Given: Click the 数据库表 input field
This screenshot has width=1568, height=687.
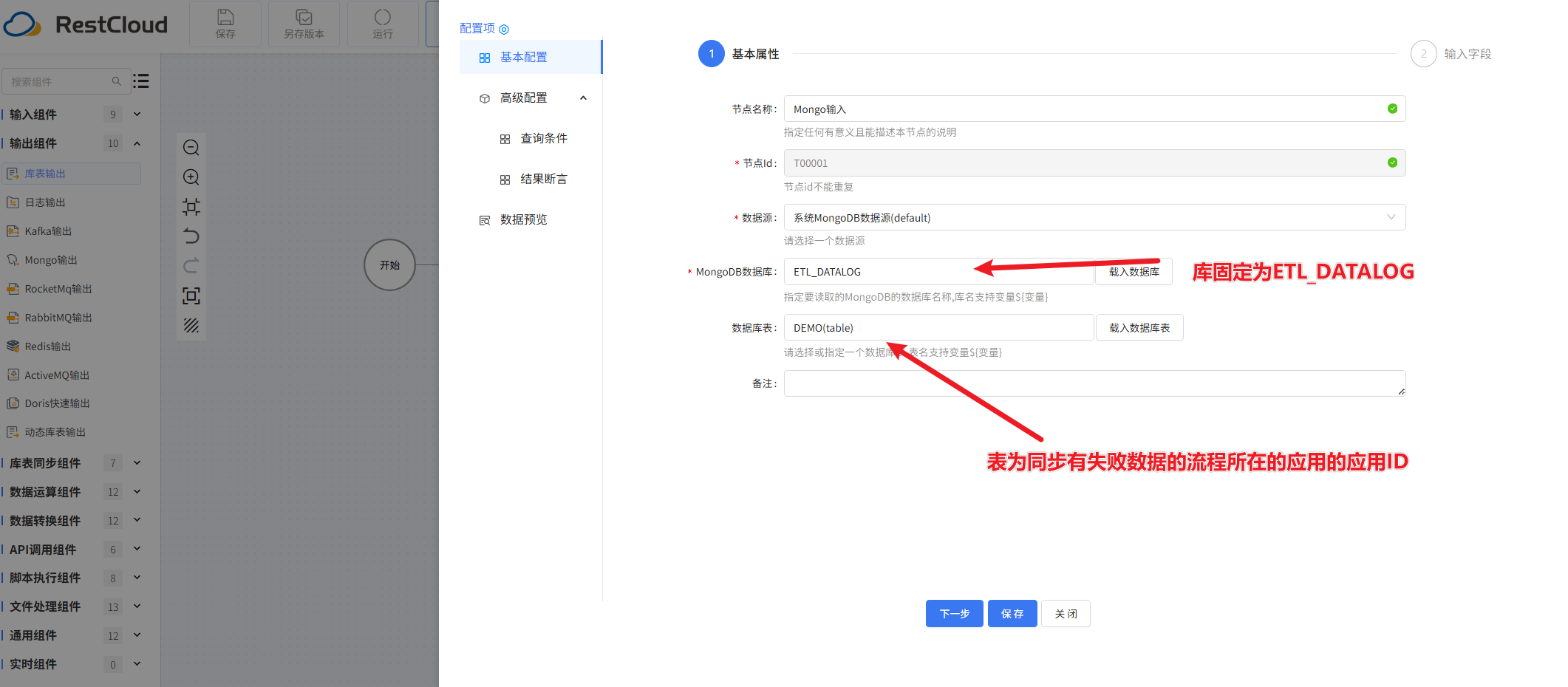Looking at the screenshot, I should 938,327.
